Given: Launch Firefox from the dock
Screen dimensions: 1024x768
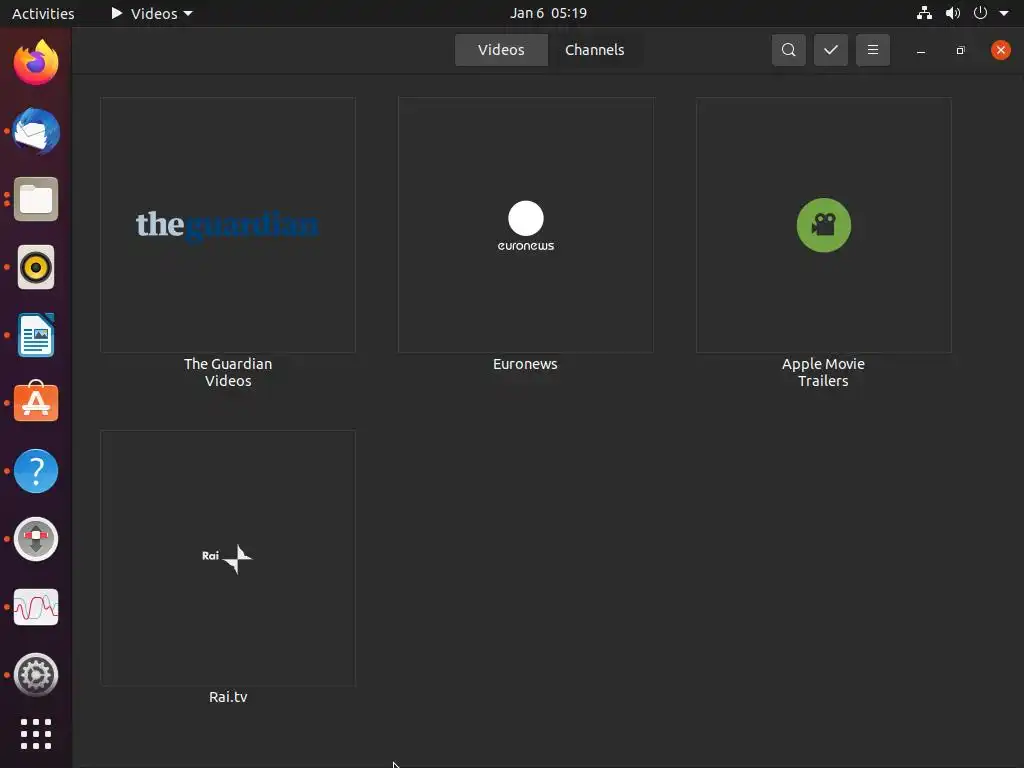Looking at the screenshot, I should click(x=36, y=63).
